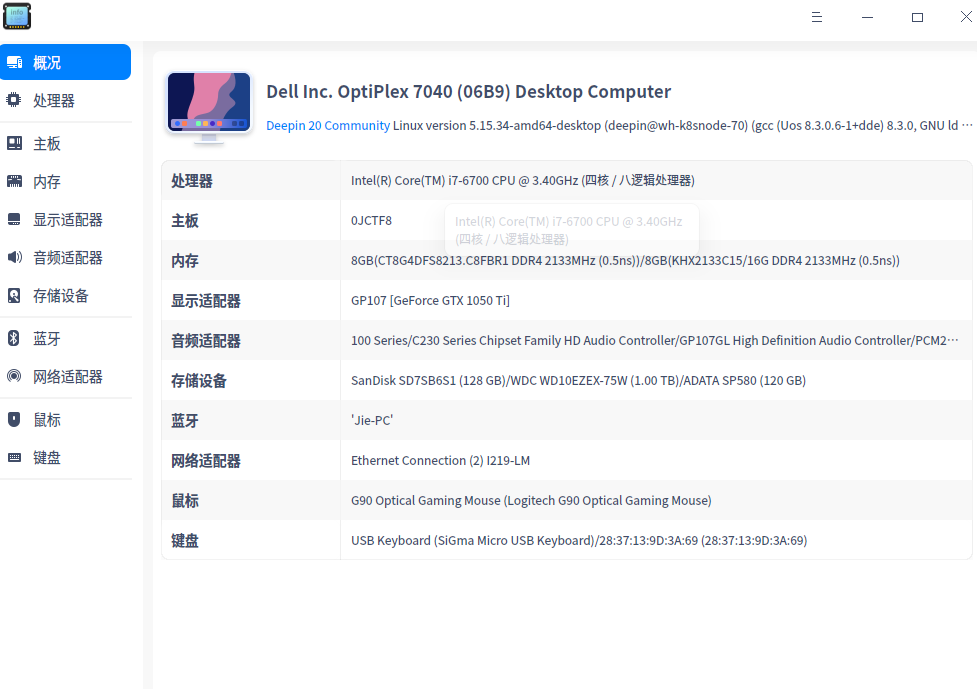Select the 网络适配器 network adapter icon
Image resolution: width=977 pixels, height=689 pixels.
12,376
